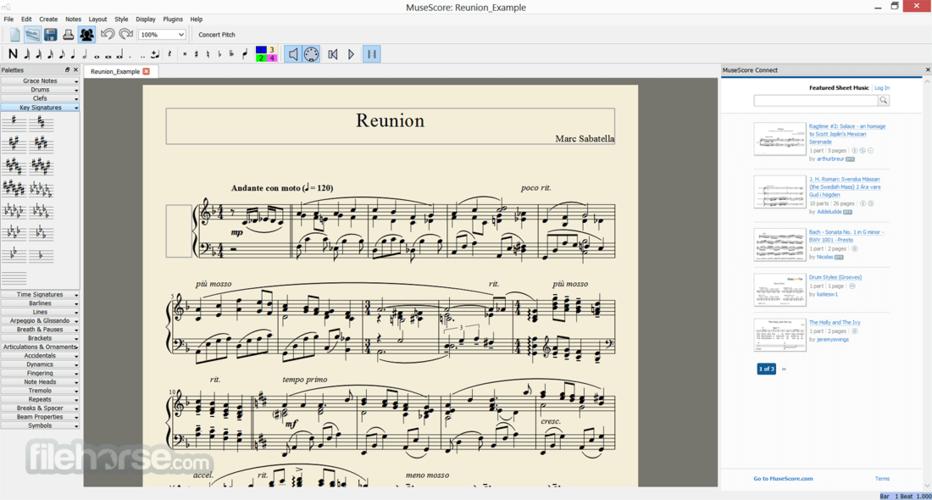Open the Notes menu
The height and width of the screenshot is (500, 932).
(73, 19)
